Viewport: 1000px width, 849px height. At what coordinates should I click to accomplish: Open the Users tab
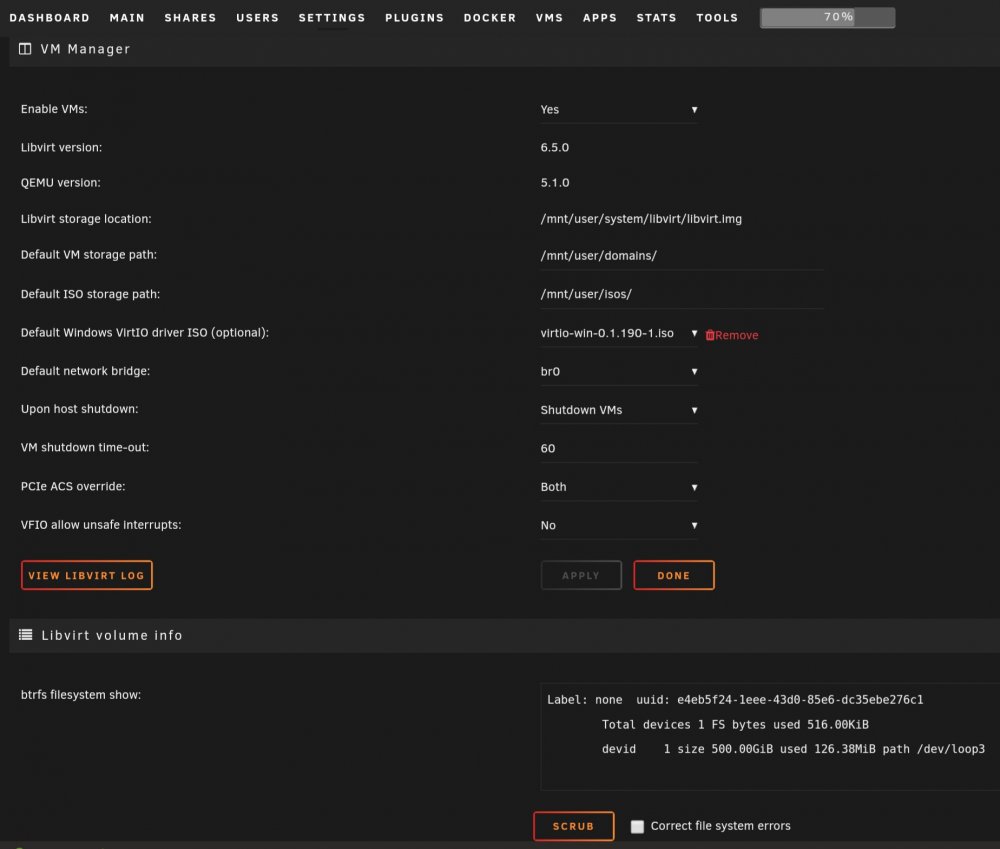(258, 18)
